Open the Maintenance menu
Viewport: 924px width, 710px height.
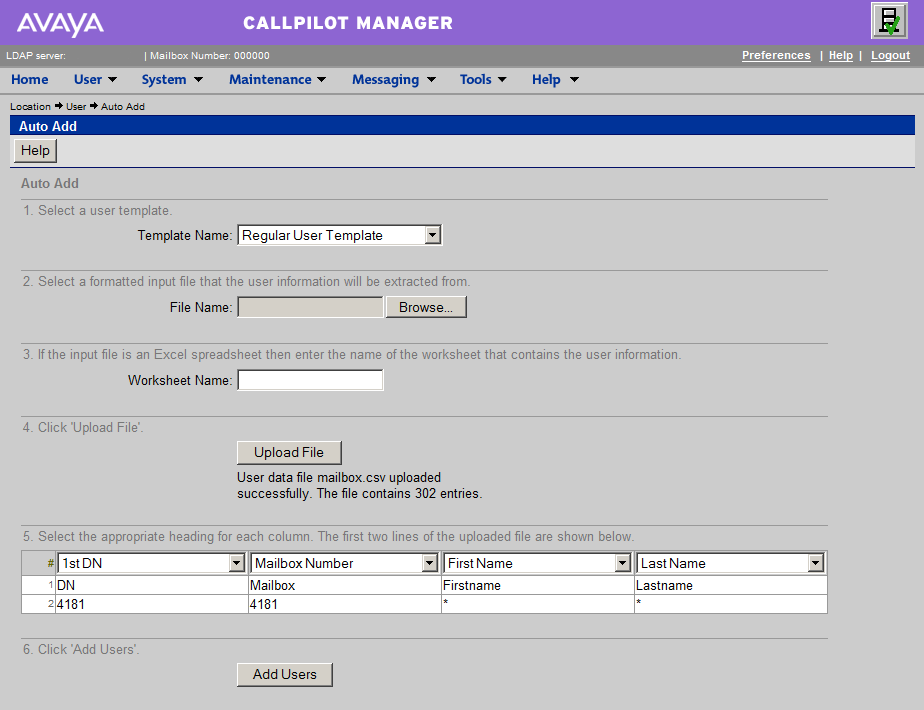(x=277, y=80)
